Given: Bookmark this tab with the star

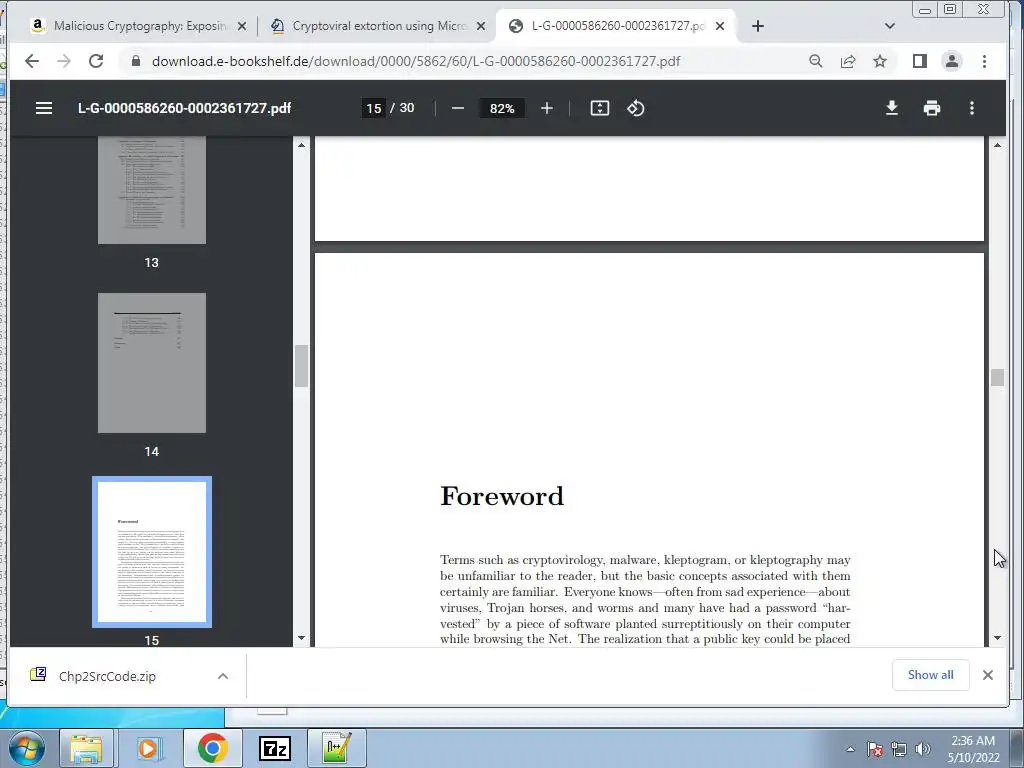Looking at the screenshot, I should coord(880,61).
